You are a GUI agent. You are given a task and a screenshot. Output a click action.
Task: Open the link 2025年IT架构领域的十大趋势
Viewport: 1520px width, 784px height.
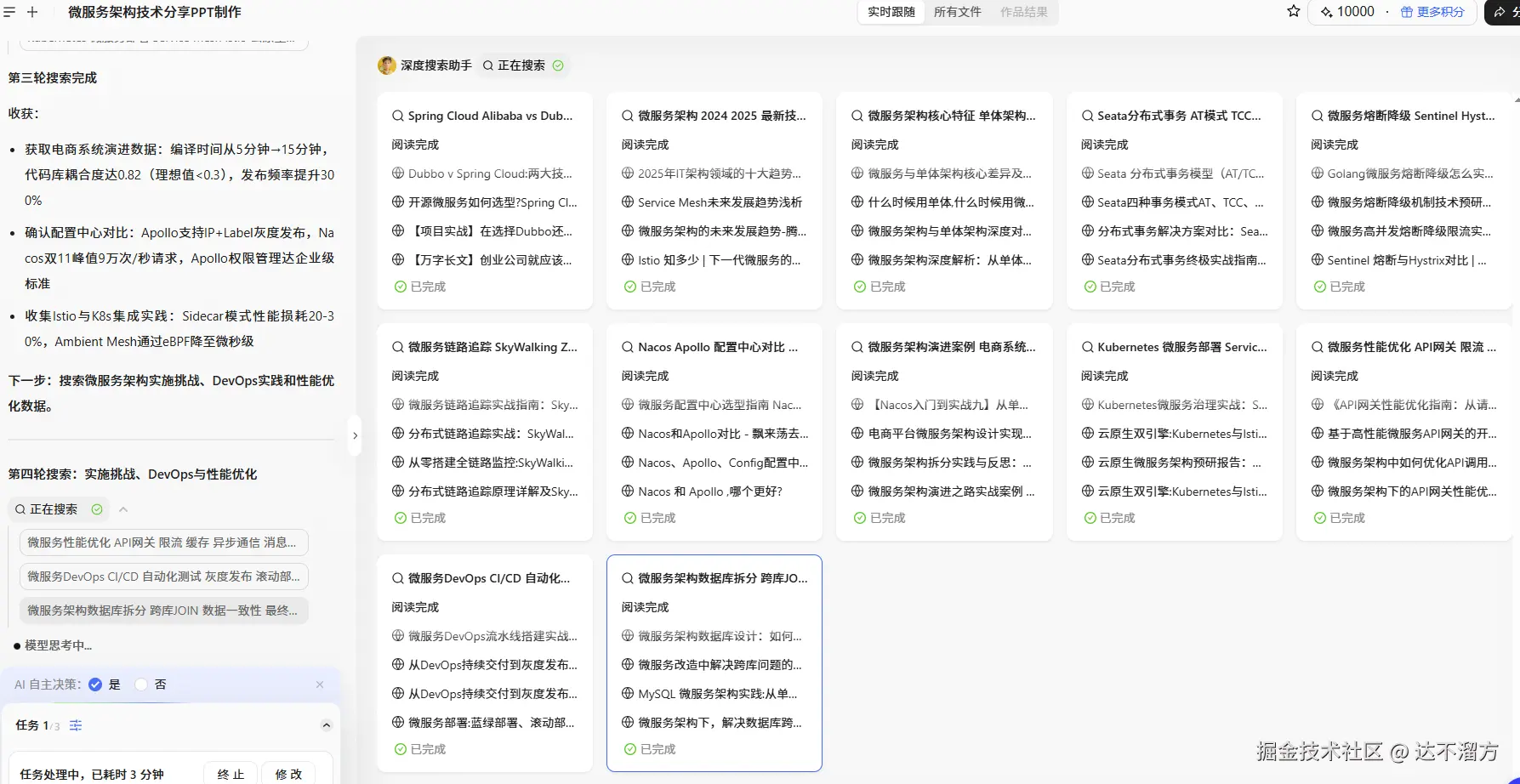(720, 173)
